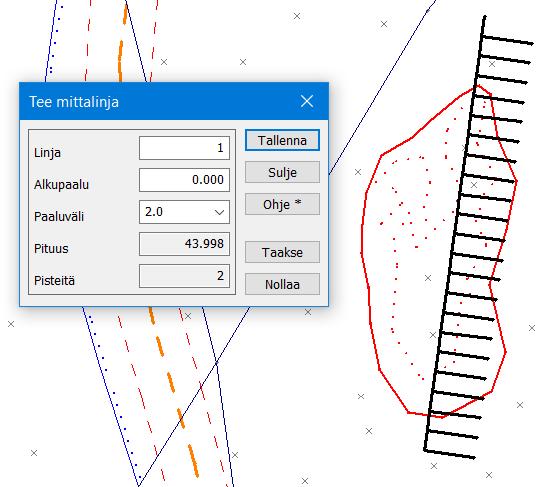Click the Sulje button
The height and width of the screenshot is (487, 542).
282,172
